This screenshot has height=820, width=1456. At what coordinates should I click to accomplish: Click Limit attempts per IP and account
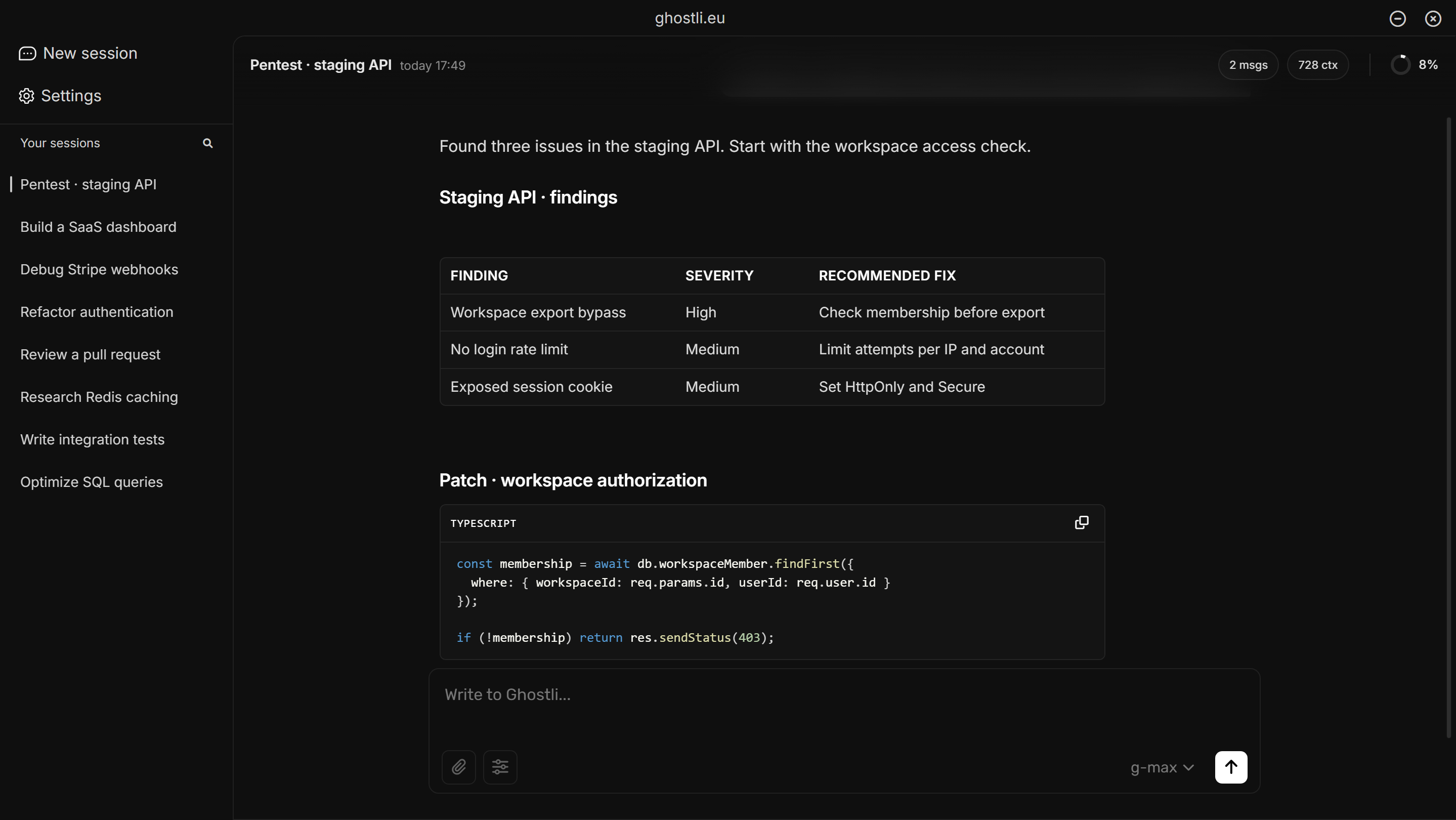[x=931, y=349]
